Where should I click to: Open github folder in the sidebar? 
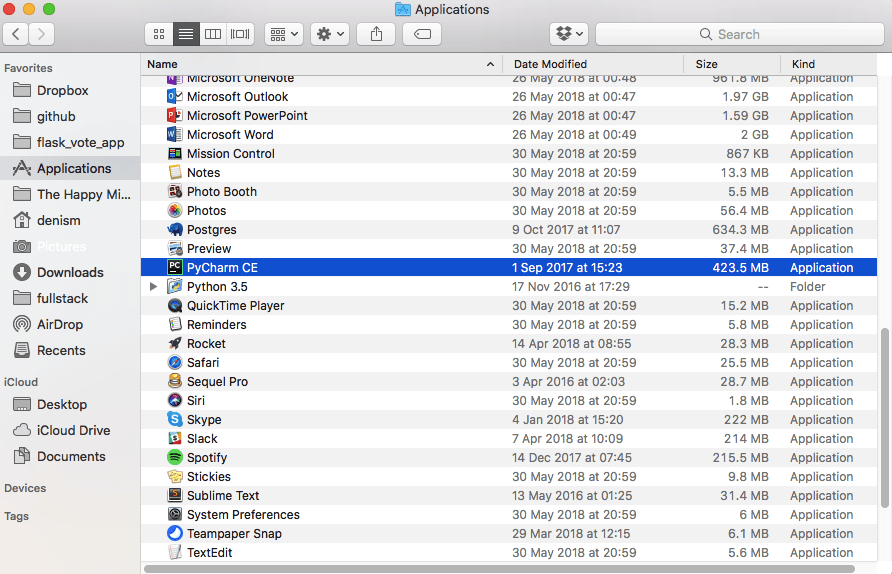[56, 117]
